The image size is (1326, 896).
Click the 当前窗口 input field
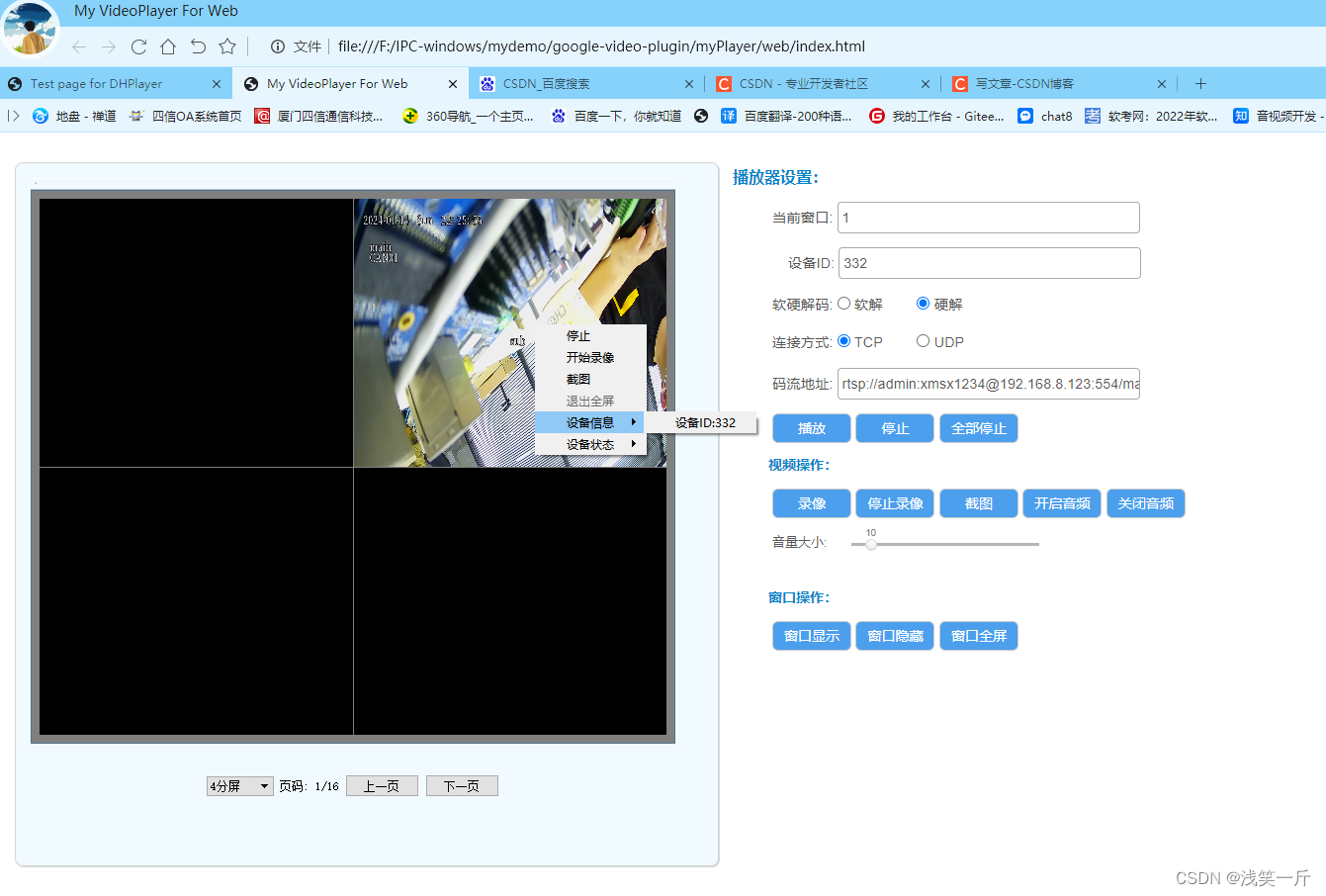989,218
